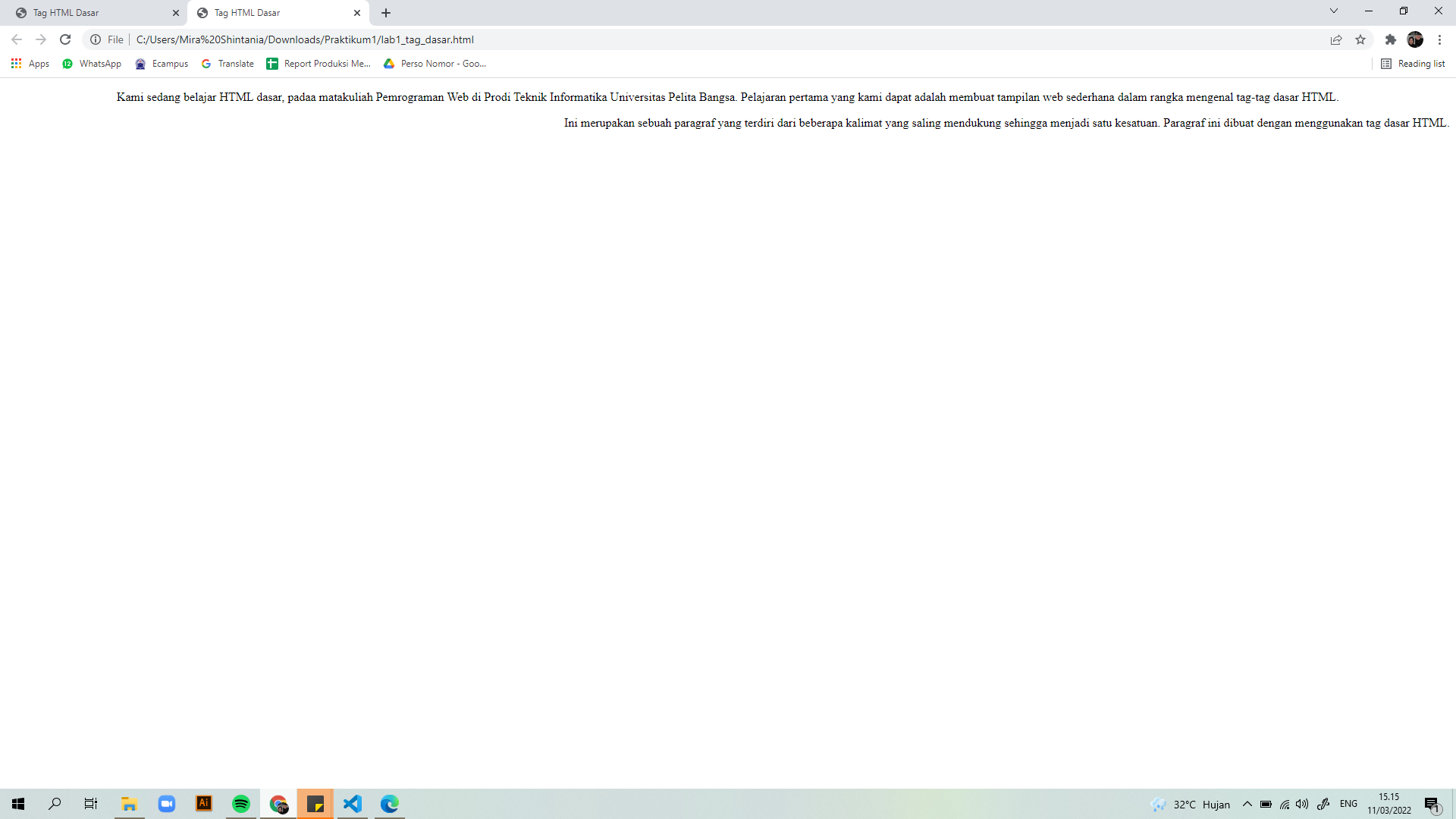Open the WhatsApp bookmark
1456x819 pixels.
tap(92, 64)
